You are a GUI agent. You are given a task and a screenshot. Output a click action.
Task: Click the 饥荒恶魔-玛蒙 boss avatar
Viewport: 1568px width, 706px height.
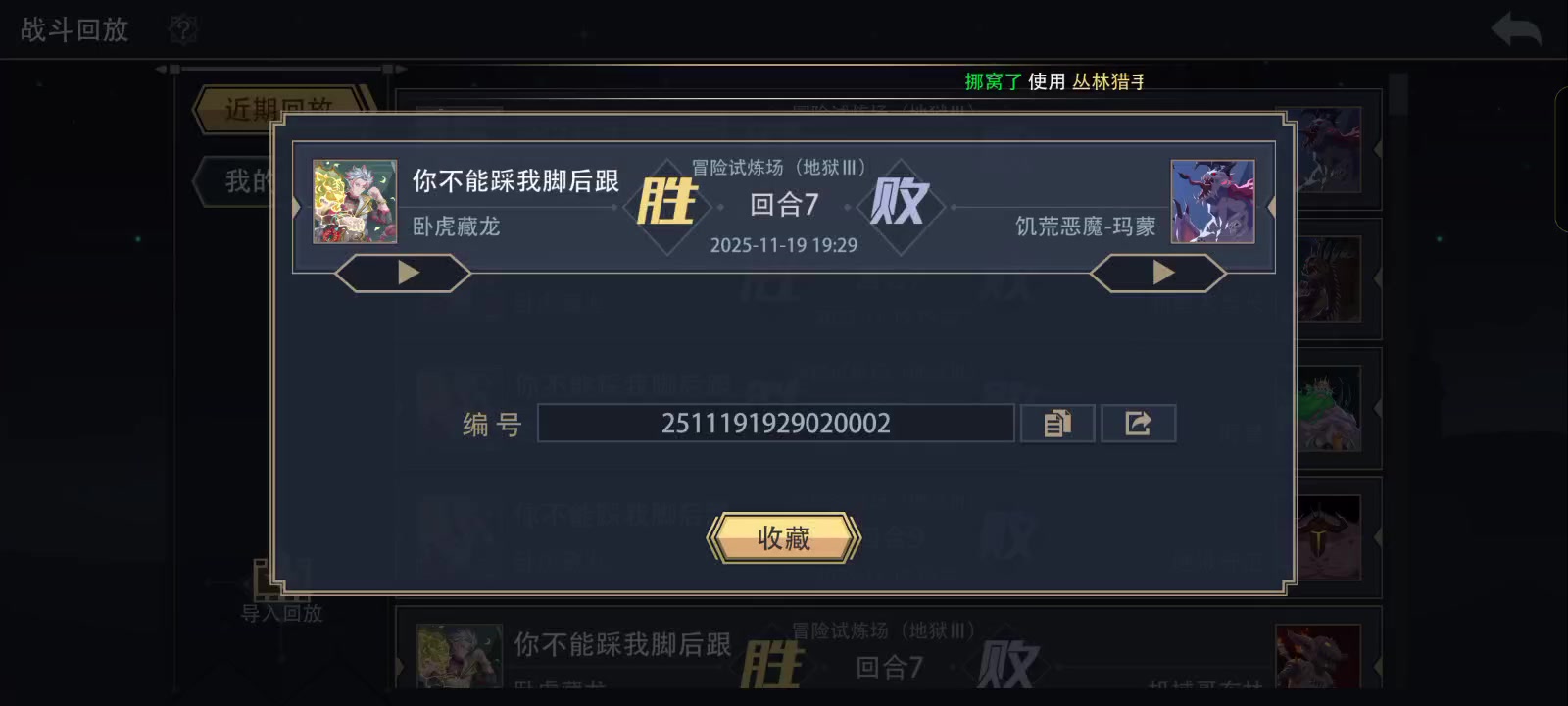pos(1213,202)
